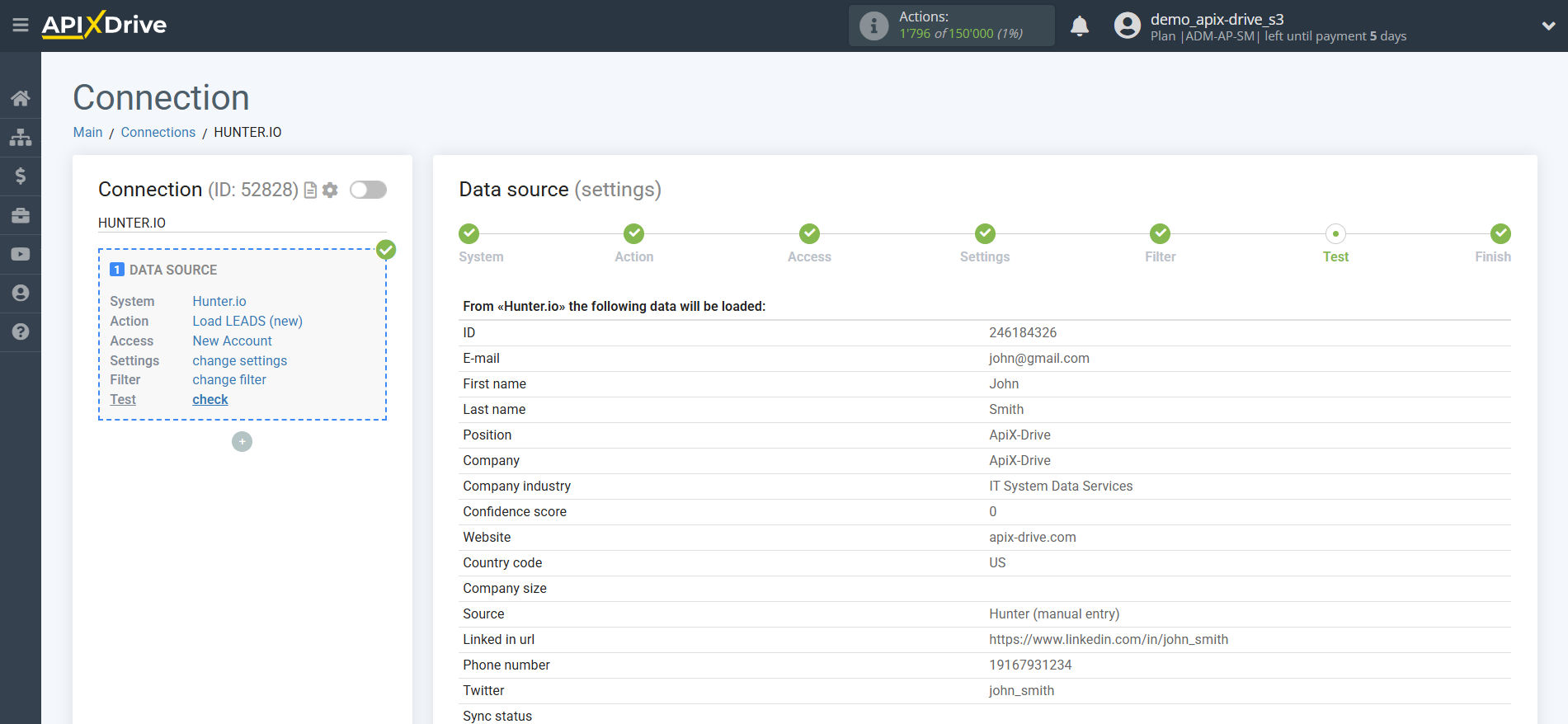Go to Home in the sidebar
The height and width of the screenshot is (724, 1568).
tap(21, 98)
